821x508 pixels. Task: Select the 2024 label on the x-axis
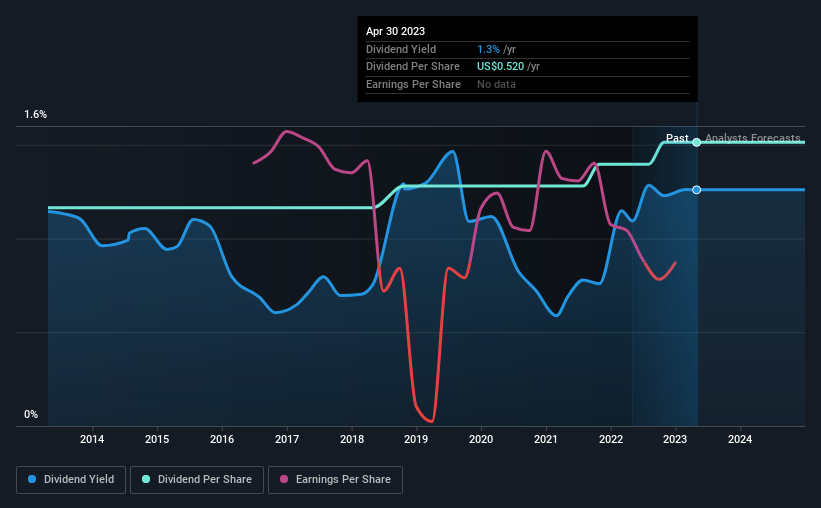click(740, 439)
